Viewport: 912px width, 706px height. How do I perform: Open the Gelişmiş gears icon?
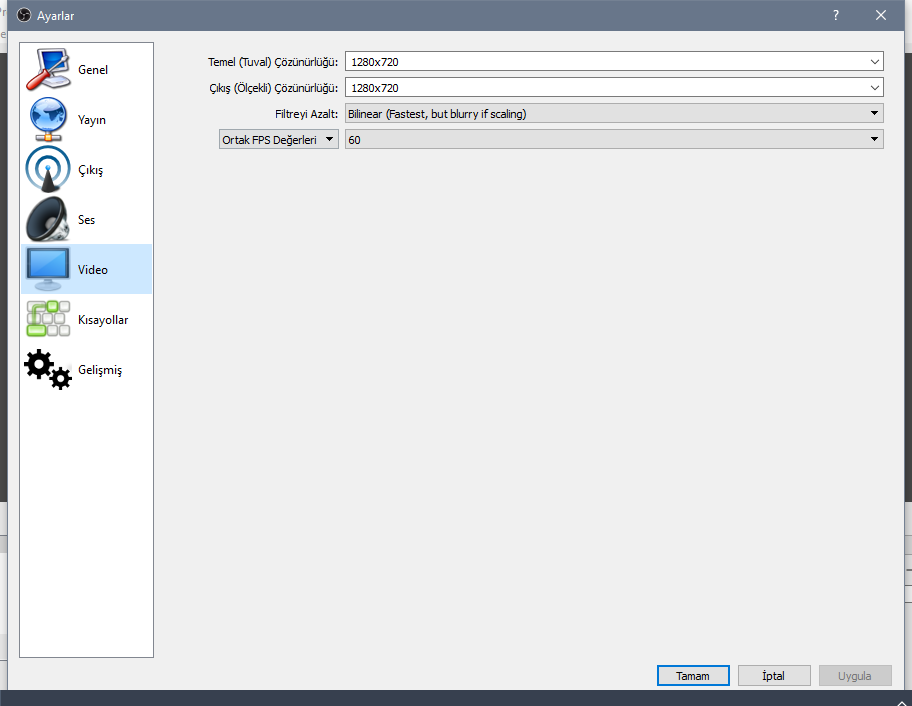pyautogui.click(x=48, y=369)
